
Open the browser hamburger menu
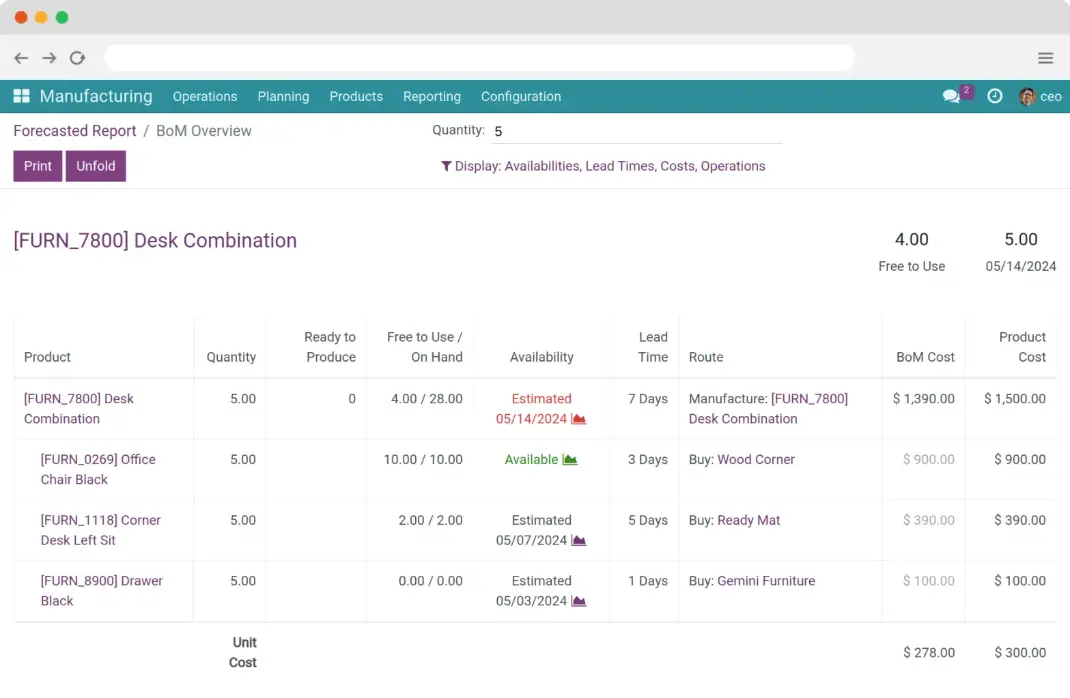click(1045, 58)
